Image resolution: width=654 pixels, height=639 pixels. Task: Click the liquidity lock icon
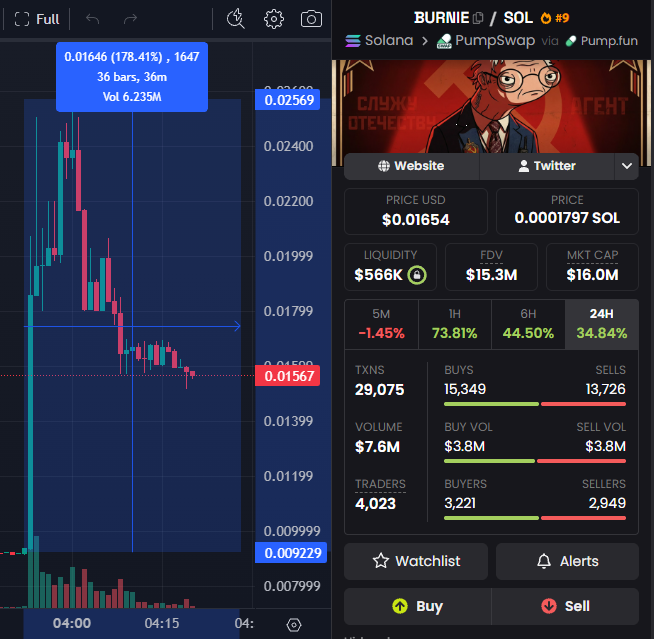tap(417, 275)
